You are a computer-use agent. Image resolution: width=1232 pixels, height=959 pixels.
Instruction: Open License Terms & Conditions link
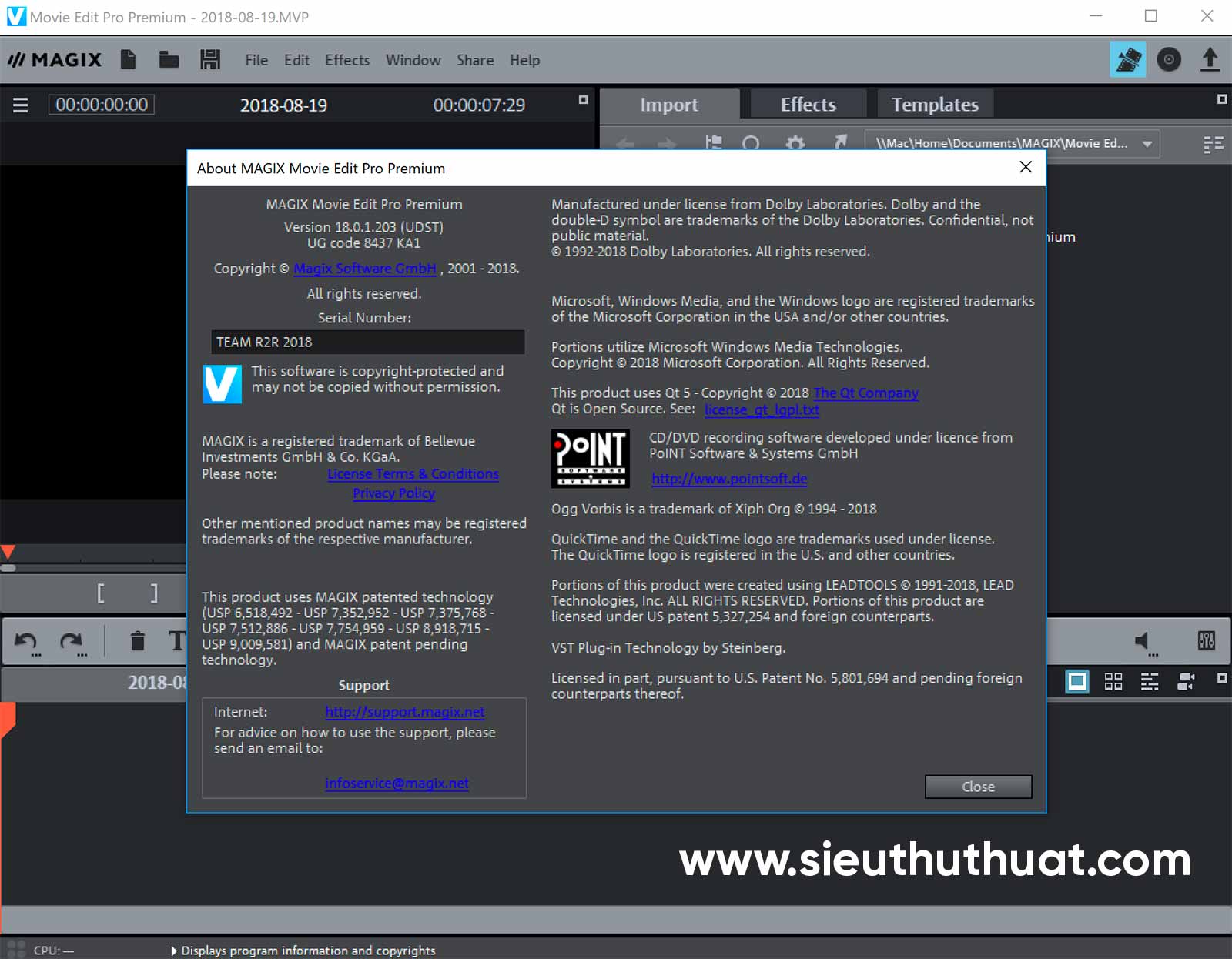pos(413,474)
